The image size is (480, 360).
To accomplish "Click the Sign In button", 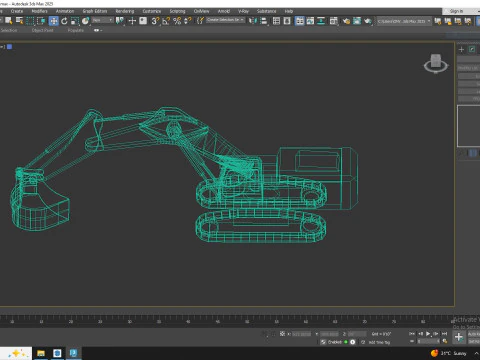I will point(456,11).
